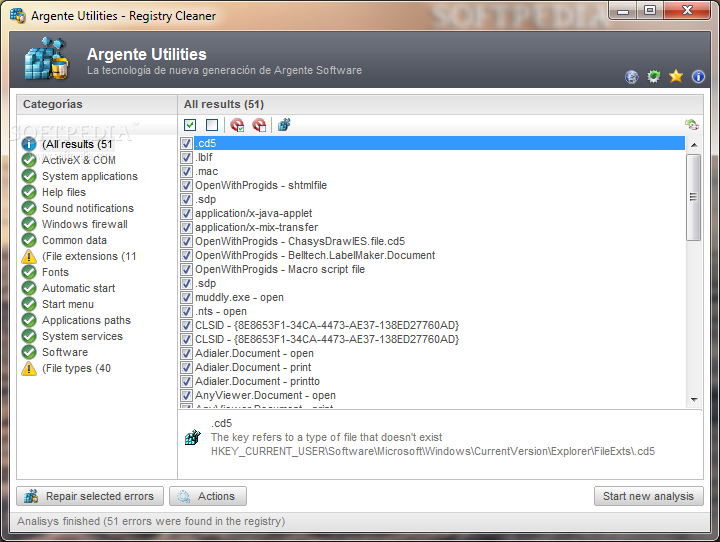Click green check icon beside Fonts
The image size is (720, 542).
(x=29, y=272)
